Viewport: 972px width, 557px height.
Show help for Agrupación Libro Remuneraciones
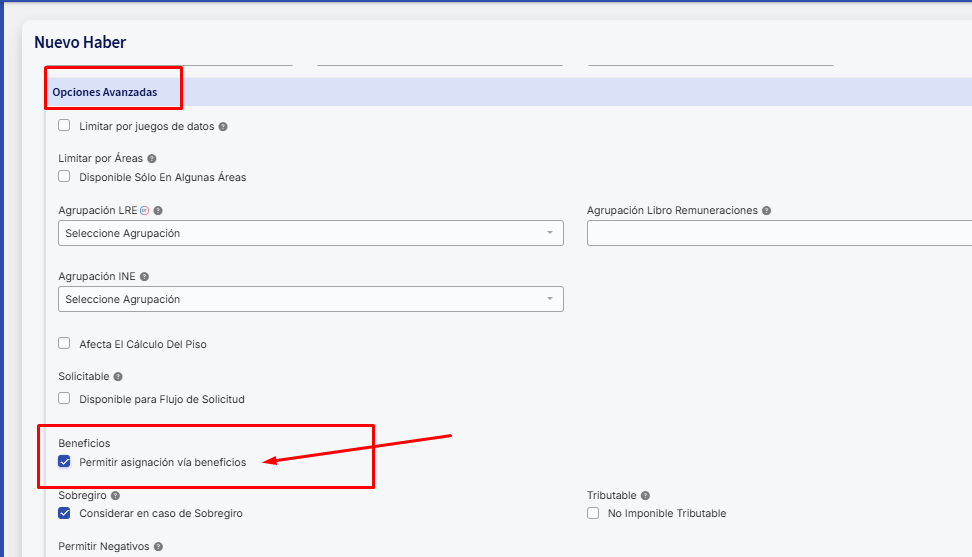pos(767,211)
